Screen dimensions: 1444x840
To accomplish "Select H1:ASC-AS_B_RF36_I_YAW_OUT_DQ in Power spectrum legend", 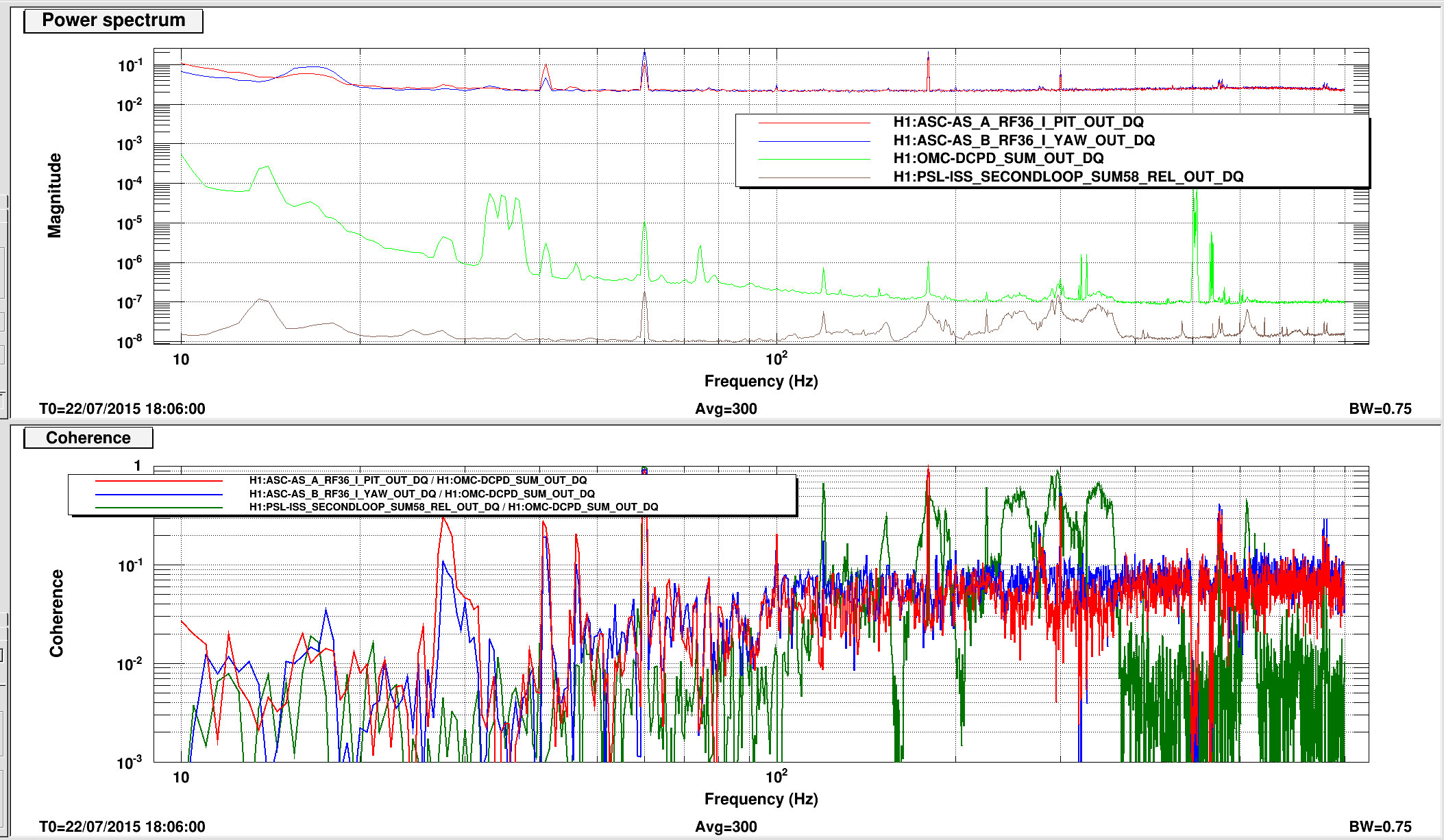I will pos(1024,140).
